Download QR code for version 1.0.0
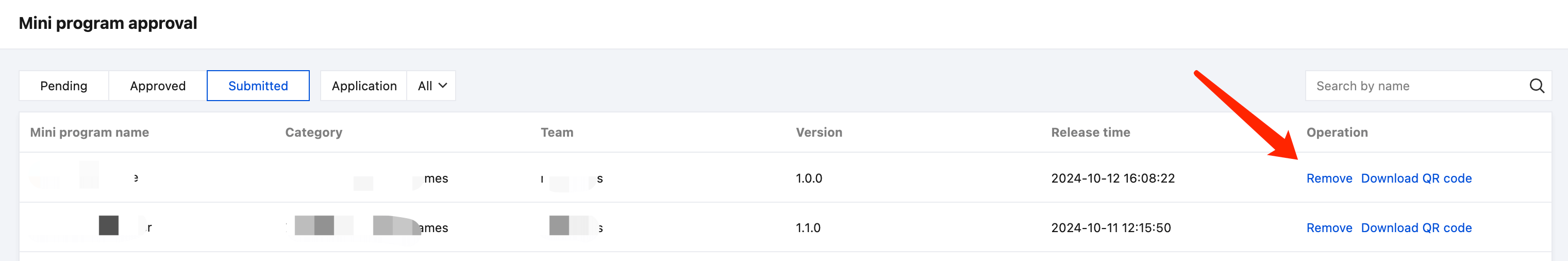Image resolution: width=1568 pixels, height=261 pixels. point(1416,178)
